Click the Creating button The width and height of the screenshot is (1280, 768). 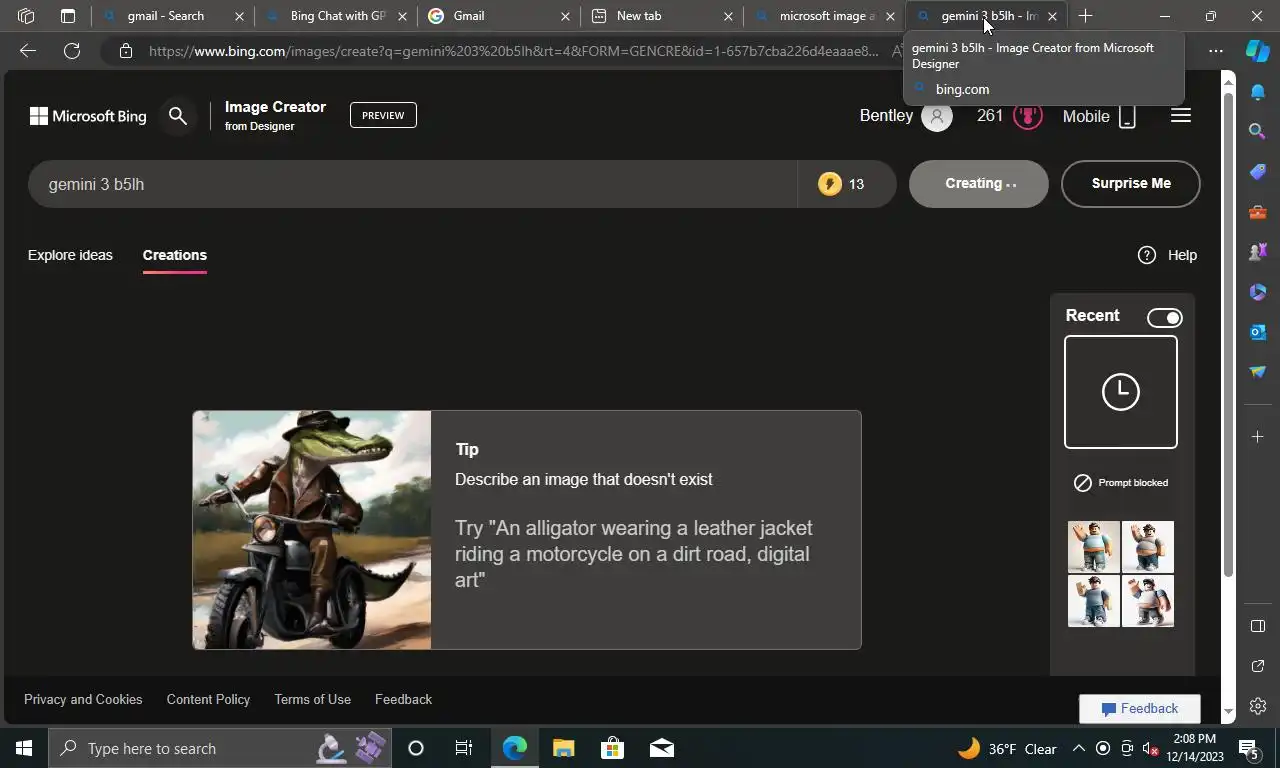point(979,184)
